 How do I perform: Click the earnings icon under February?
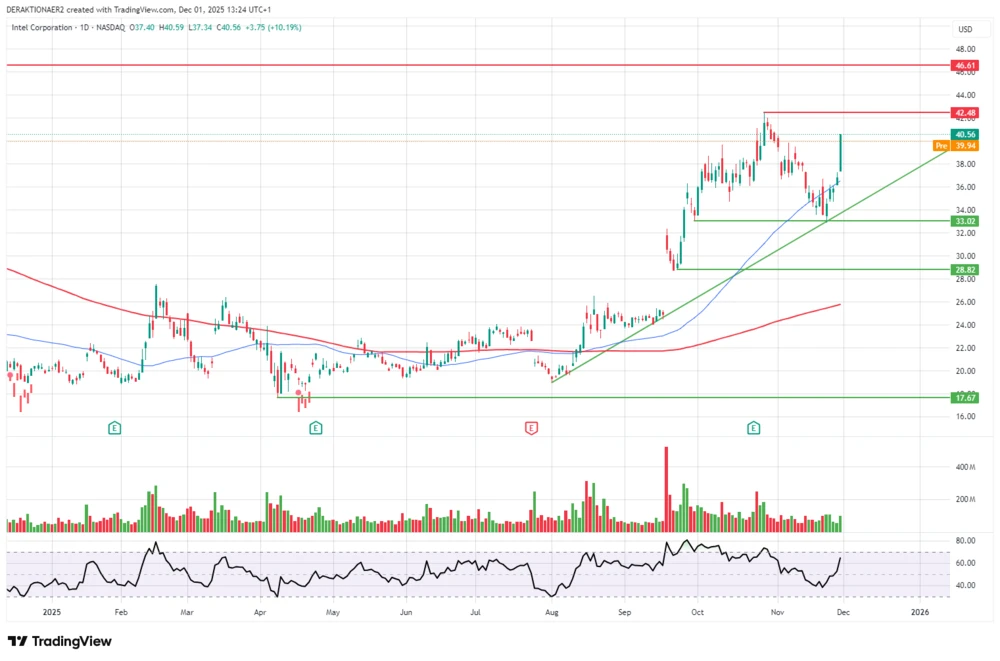[x=114, y=427]
